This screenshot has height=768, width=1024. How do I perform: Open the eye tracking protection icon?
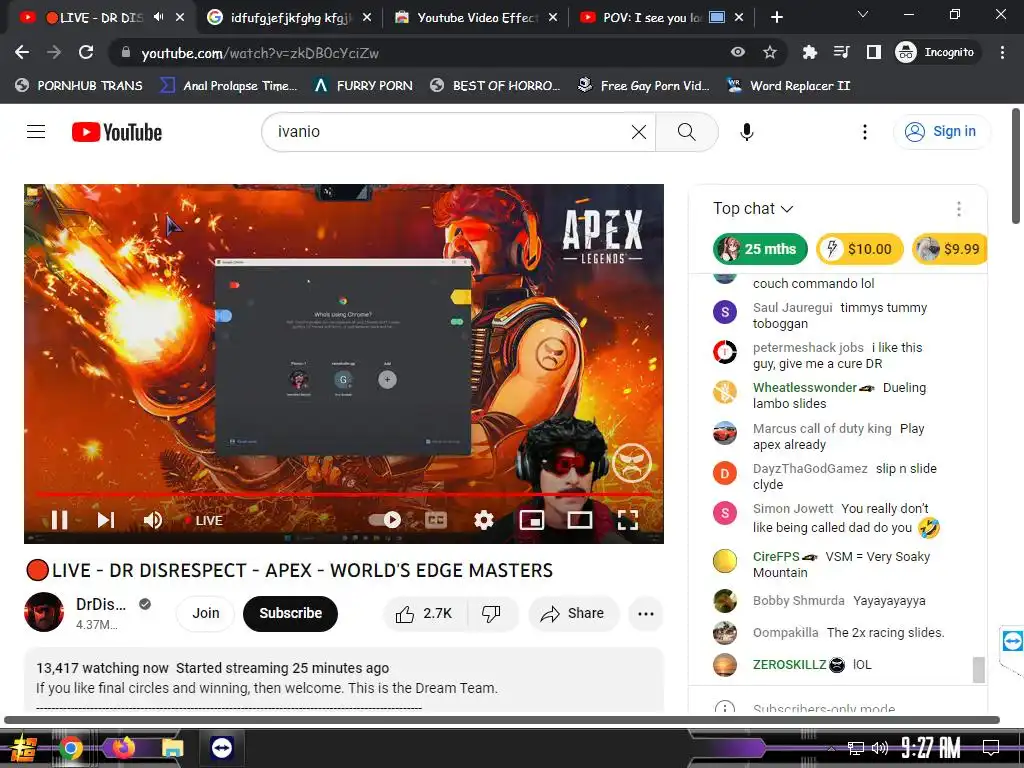[738, 52]
